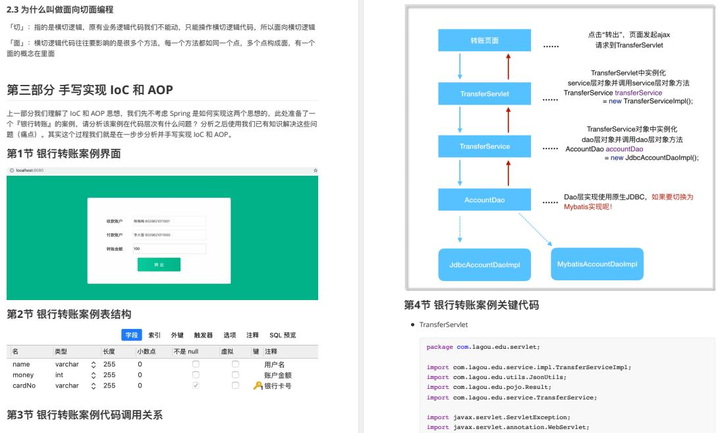Open type stepper for cardNo varchar row
This screenshot has height=433, width=720.
(93, 386)
